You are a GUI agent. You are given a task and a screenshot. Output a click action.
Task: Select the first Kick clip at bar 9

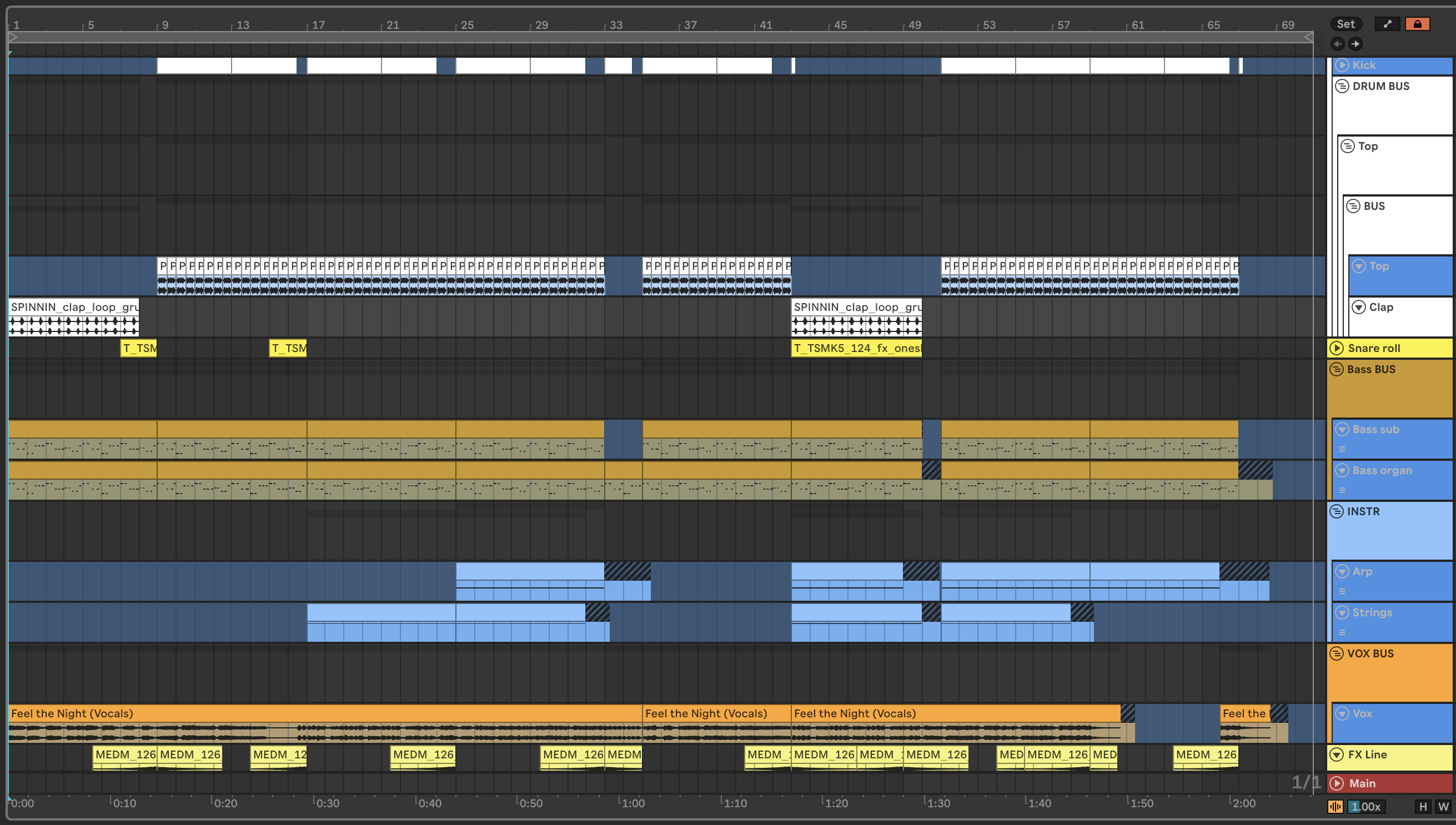[194, 66]
